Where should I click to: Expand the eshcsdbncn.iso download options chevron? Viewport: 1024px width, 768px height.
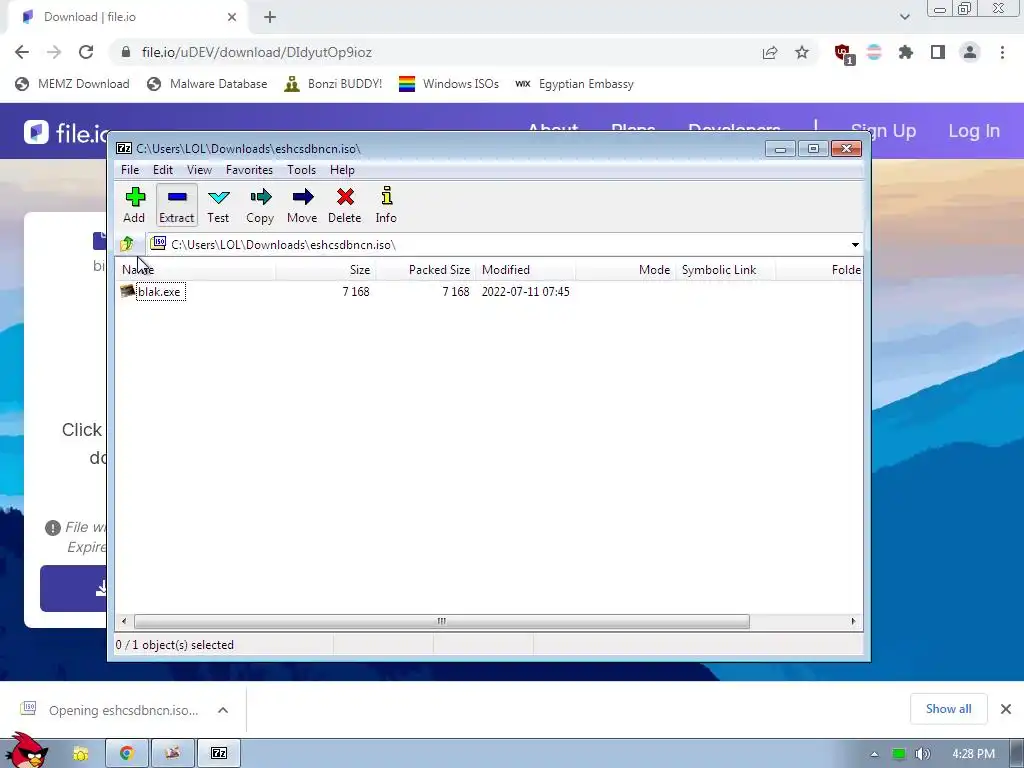pyautogui.click(x=223, y=710)
